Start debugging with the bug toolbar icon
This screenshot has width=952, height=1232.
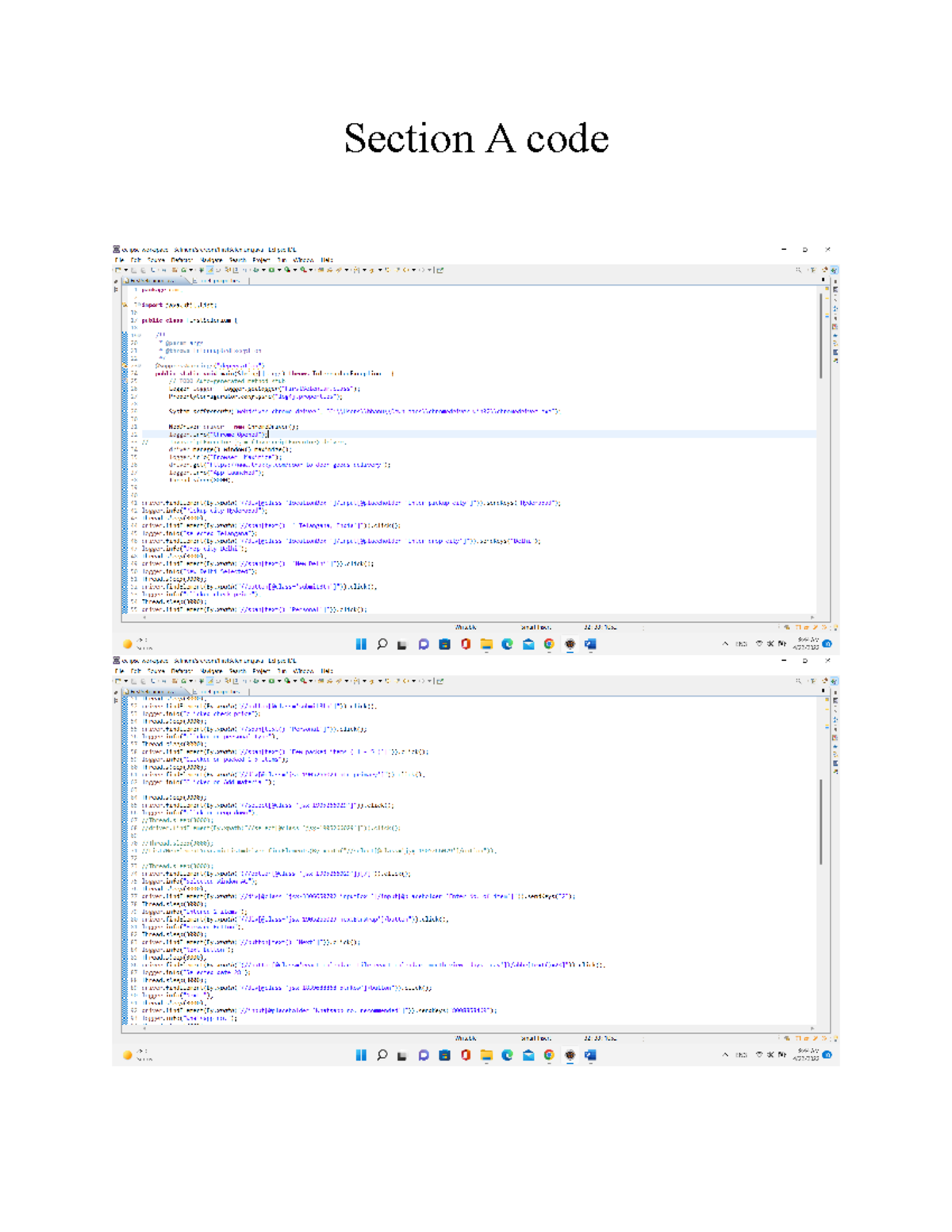coord(255,271)
